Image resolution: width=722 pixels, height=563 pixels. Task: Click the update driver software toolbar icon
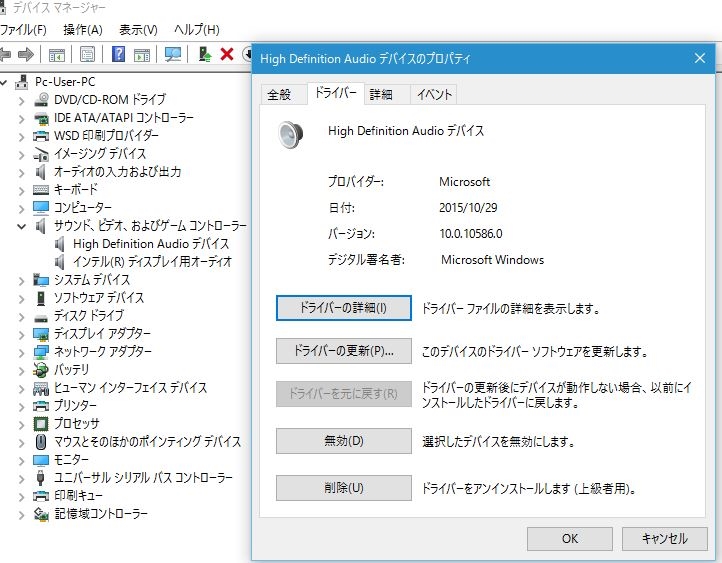click(204, 54)
